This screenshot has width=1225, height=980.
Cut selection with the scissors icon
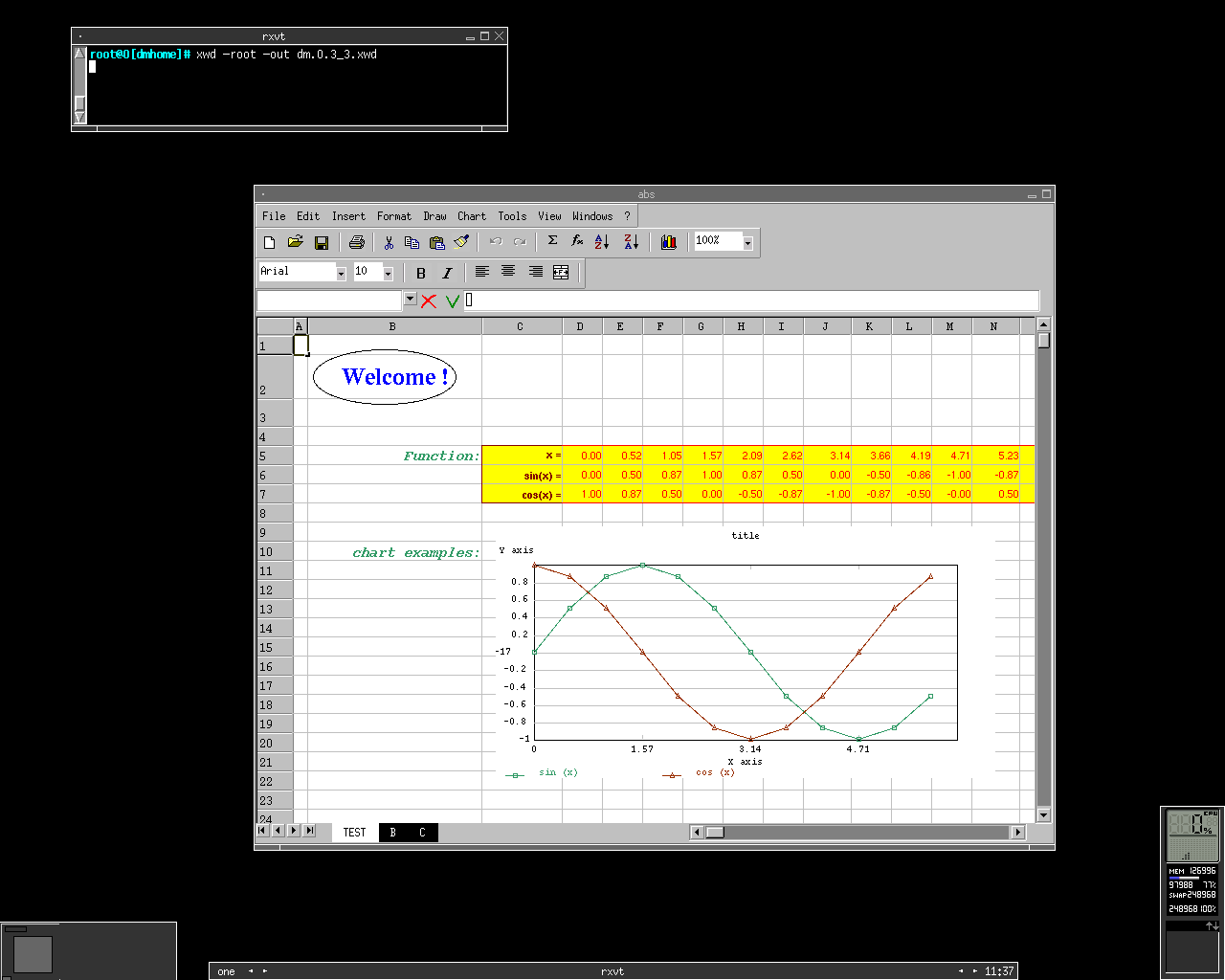click(389, 242)
